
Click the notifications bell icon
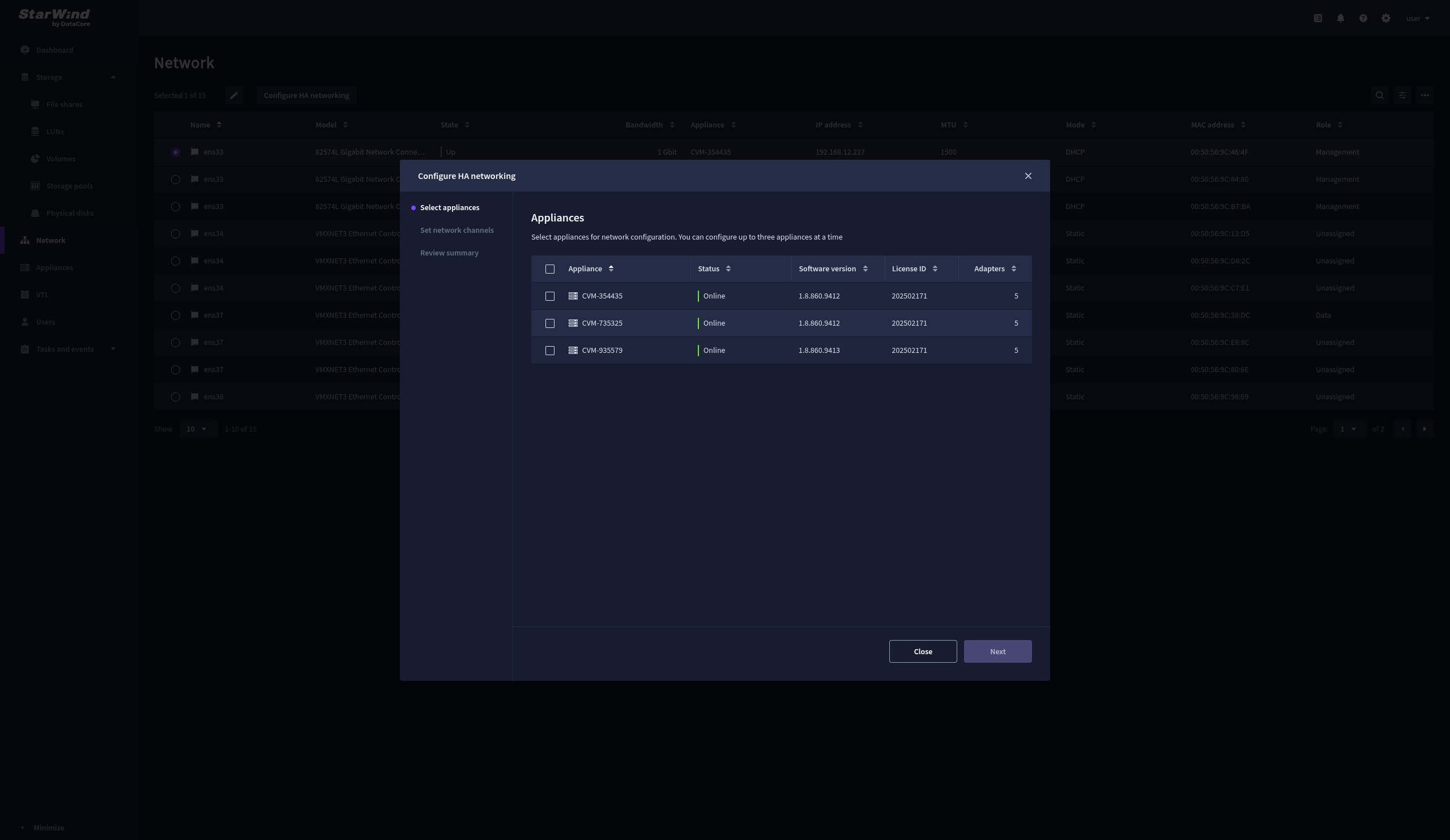[1340, 19]
